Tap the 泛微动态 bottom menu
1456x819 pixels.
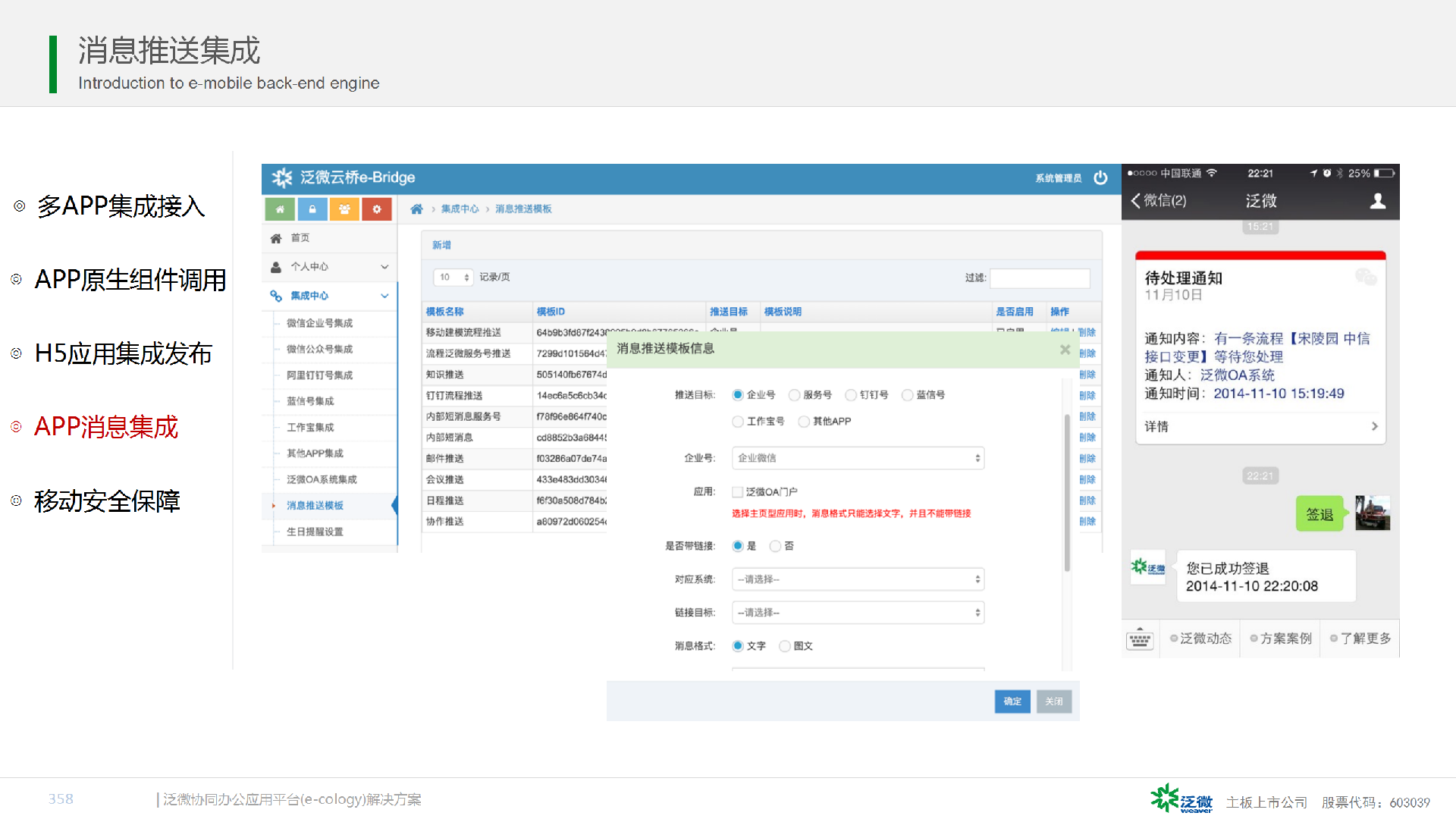pyautogui.click(x=1200, y=639)
